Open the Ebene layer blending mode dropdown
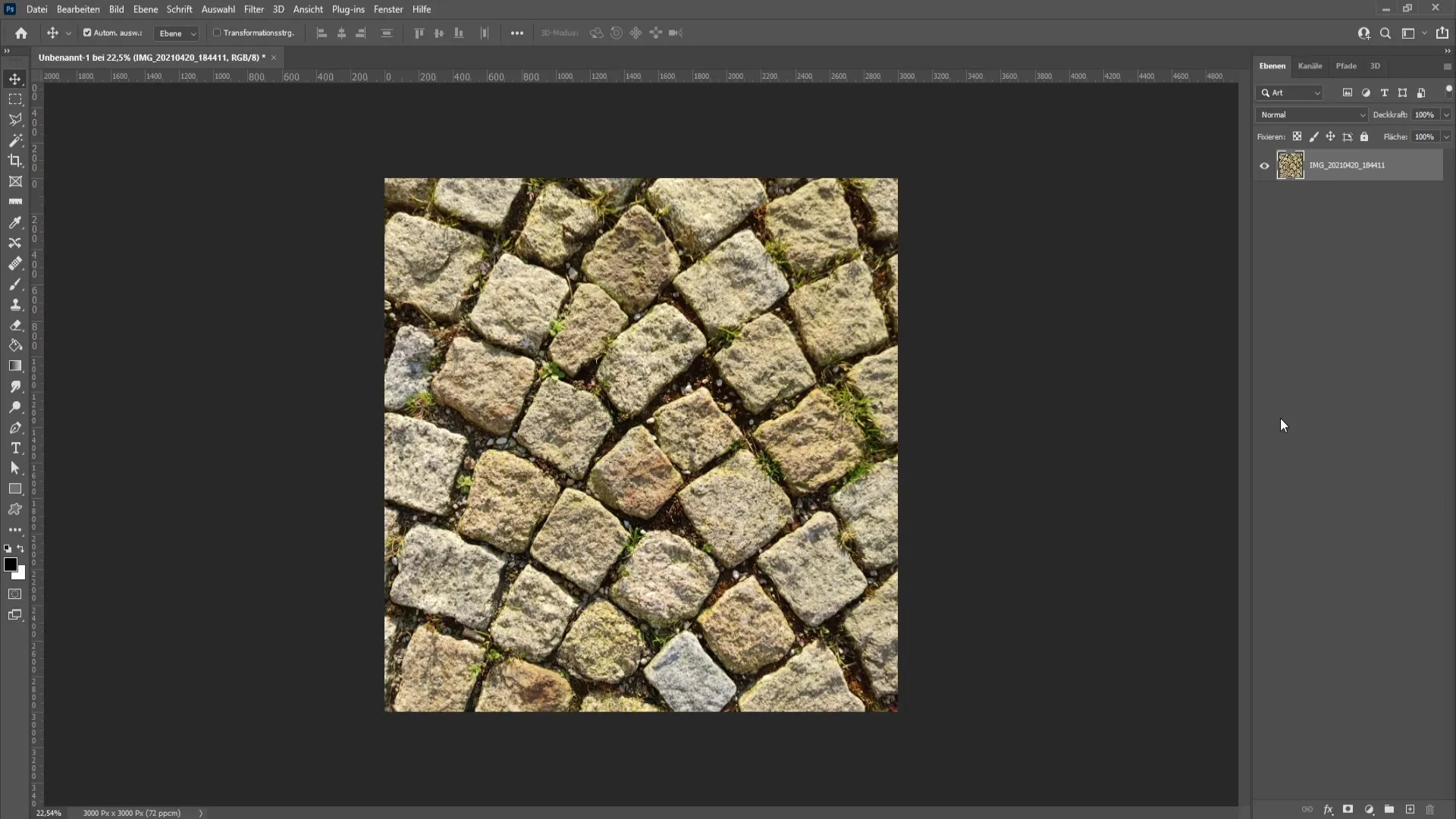Screen dimensions: 1456x819 click(1312, 114)
